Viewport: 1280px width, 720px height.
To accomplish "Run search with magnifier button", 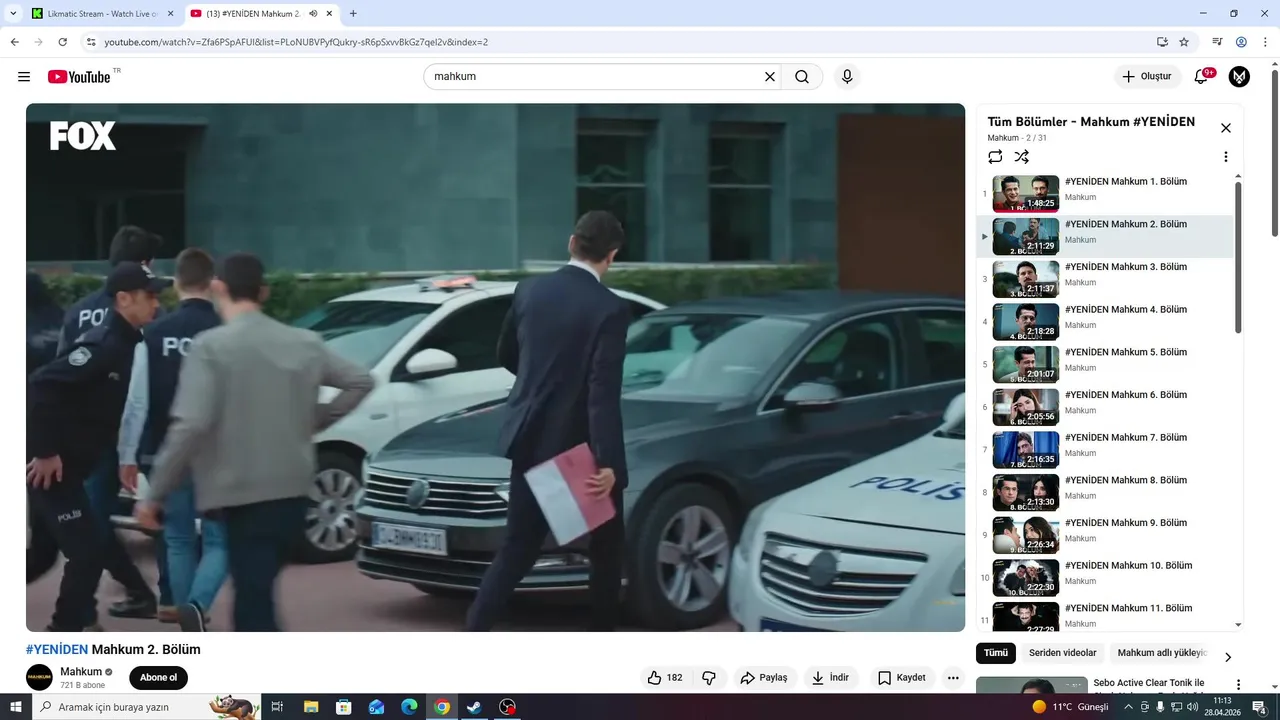I will pos(802,77).
